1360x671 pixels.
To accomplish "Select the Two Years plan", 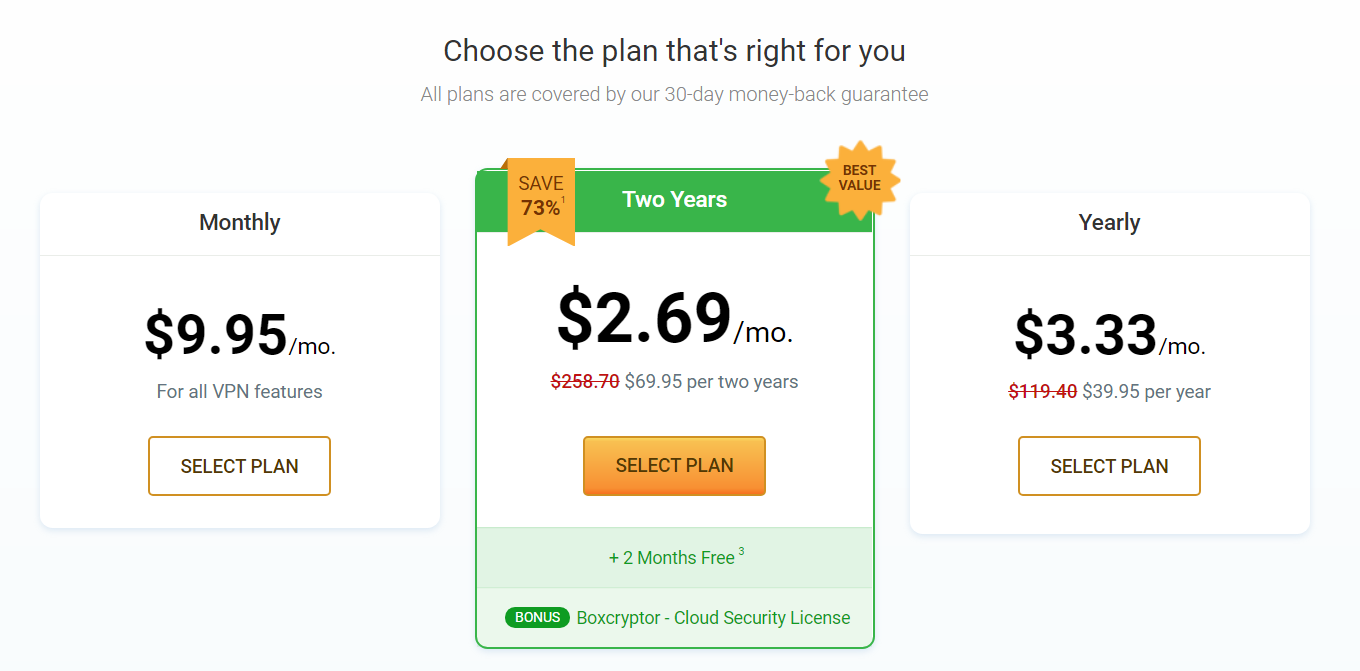I will click(x=674, y=466).
